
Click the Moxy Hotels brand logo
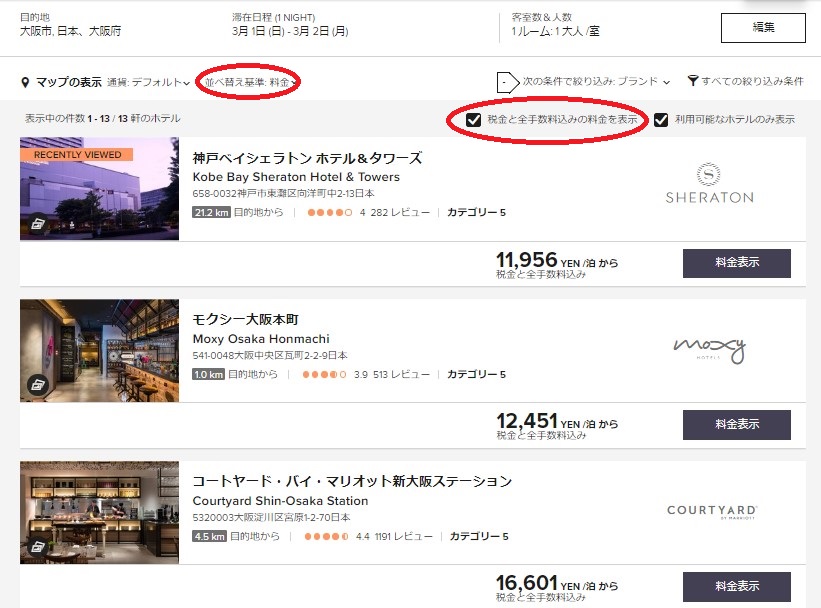709,350
